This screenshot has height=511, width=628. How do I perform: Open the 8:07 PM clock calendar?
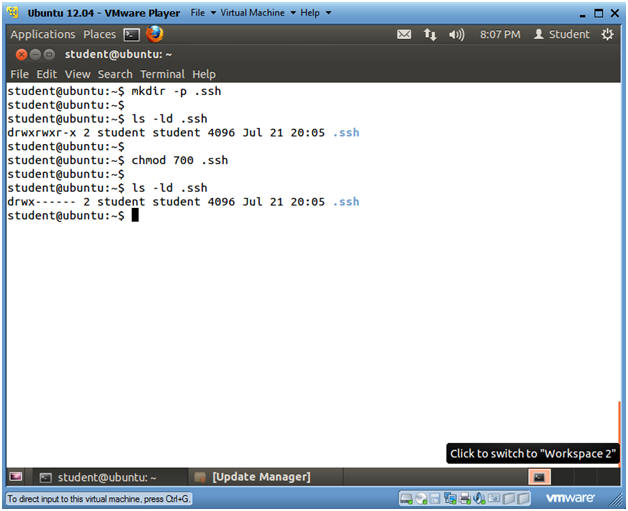point(500,35)
